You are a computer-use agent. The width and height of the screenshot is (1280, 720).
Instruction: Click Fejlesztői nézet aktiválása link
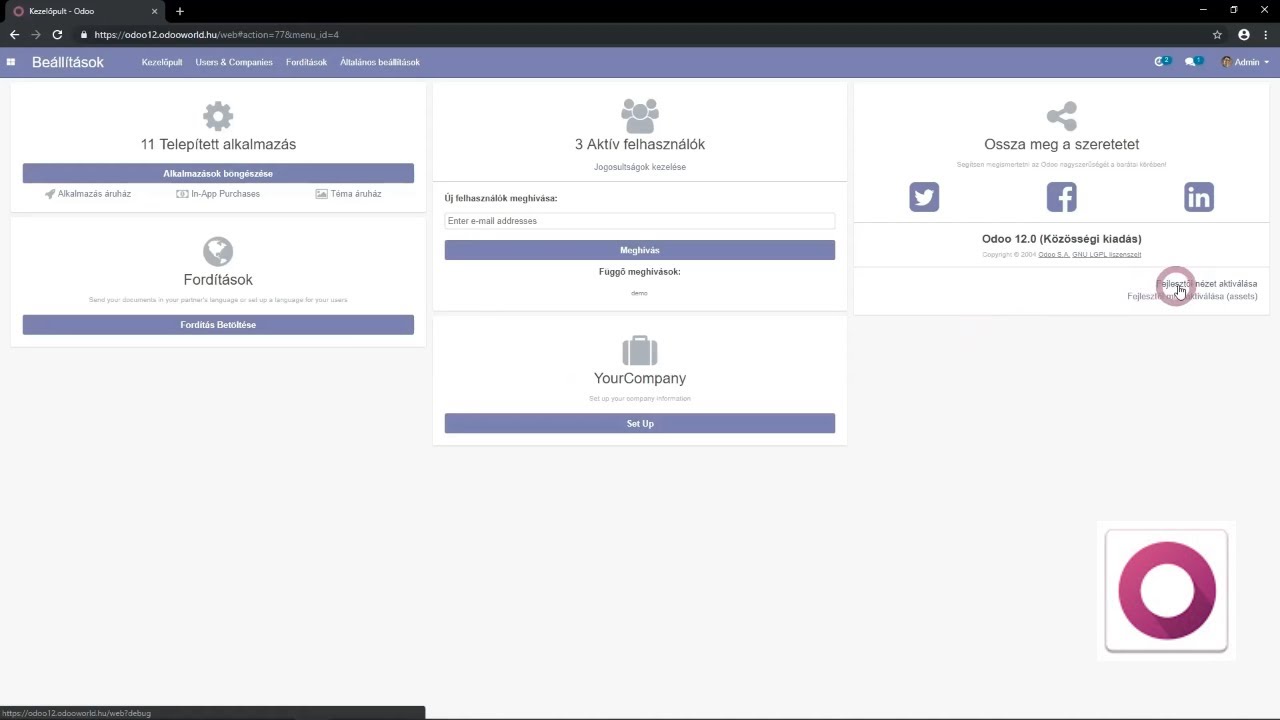pyautogui.click(x=1206, y=284)
